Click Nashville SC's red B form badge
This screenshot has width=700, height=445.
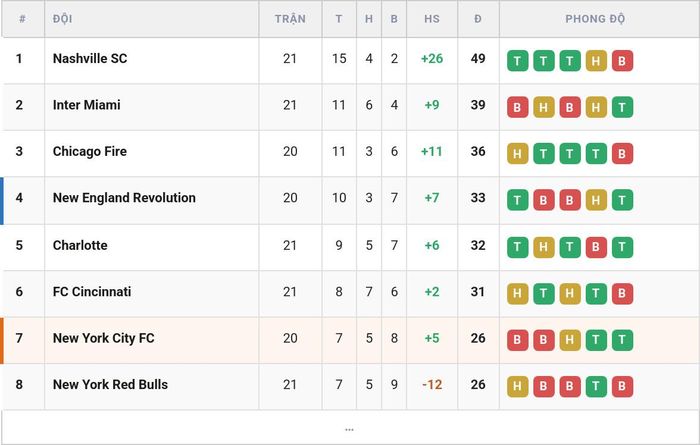tap(622, 61)
